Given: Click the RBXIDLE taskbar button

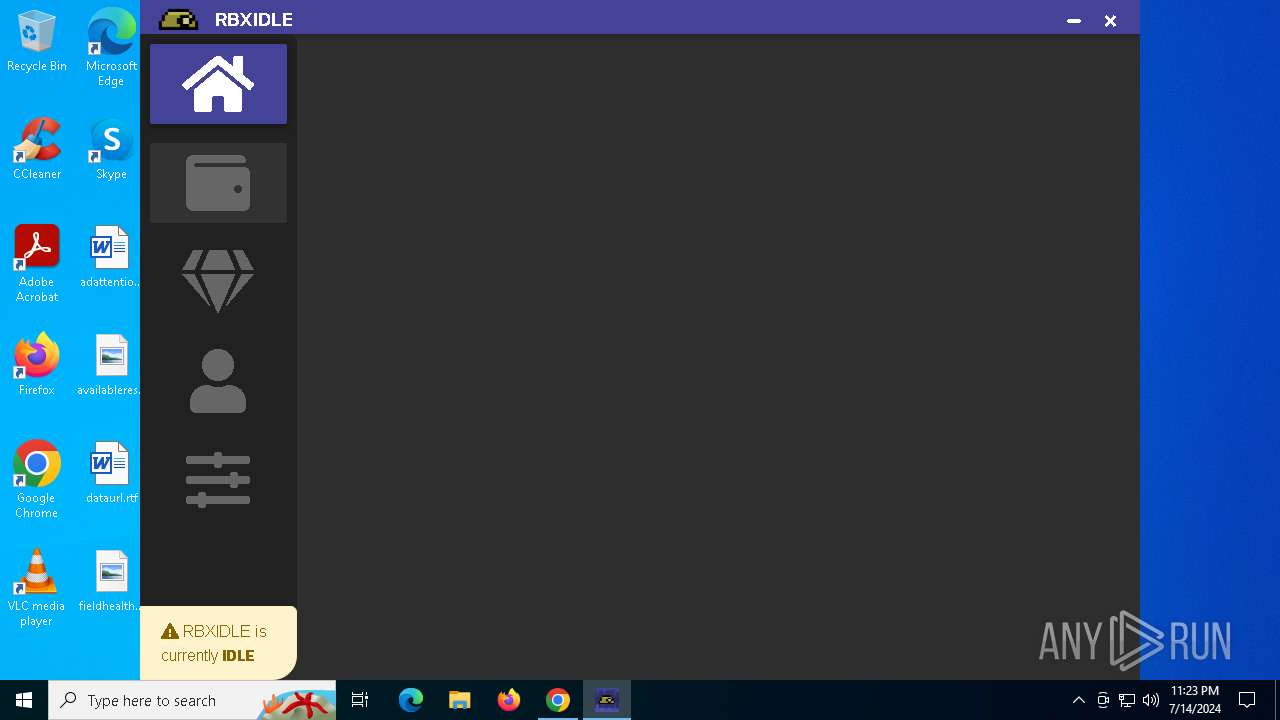Looking at the screenshot, I should tap(607, 700).
